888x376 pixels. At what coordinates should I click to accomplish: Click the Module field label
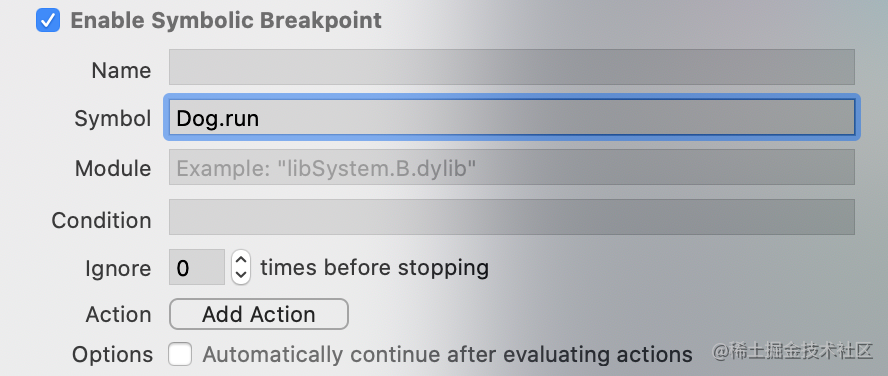(113, 169)
